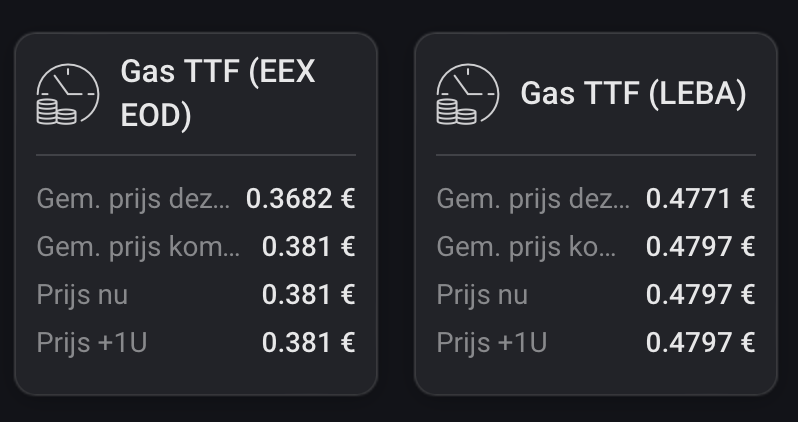Click 'Prijs nu' label in EEX EOD card
This screenshot has height=422, width=798.
click(82, 295)
